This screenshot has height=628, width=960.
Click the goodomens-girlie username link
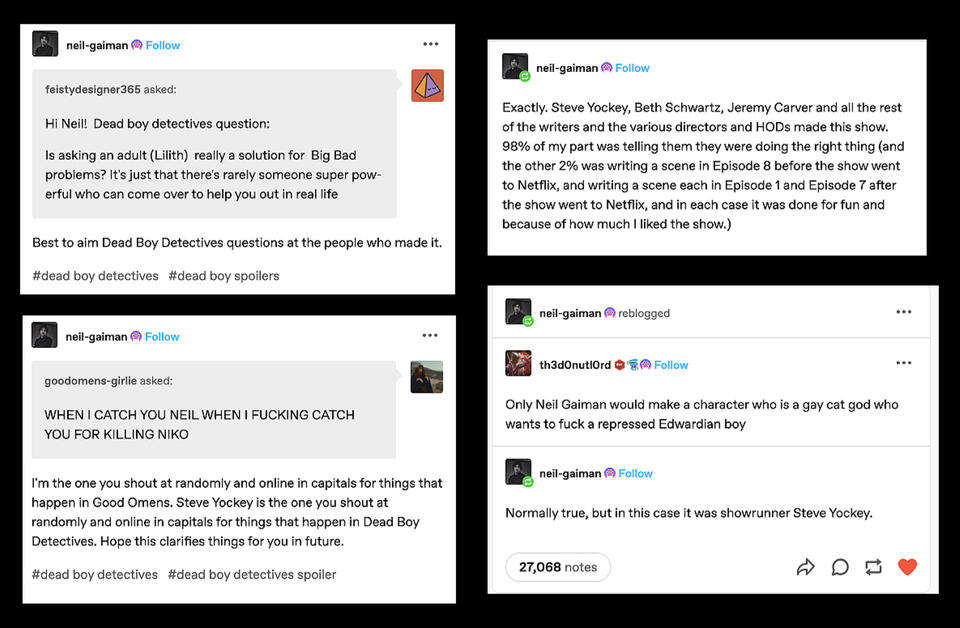[x=94, y=381]
